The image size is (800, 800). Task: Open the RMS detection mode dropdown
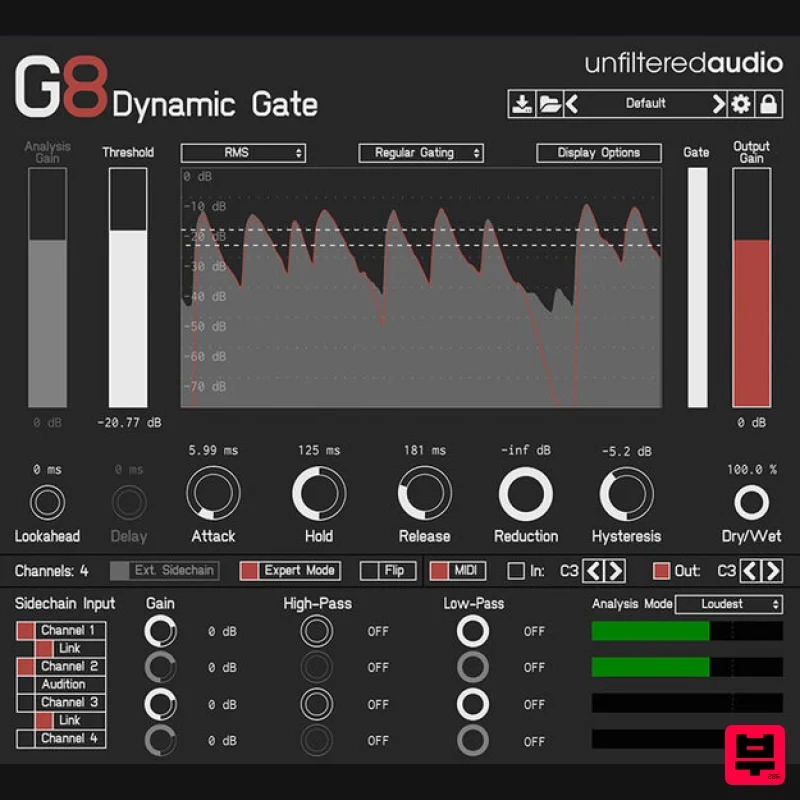(x=243, y=152)
